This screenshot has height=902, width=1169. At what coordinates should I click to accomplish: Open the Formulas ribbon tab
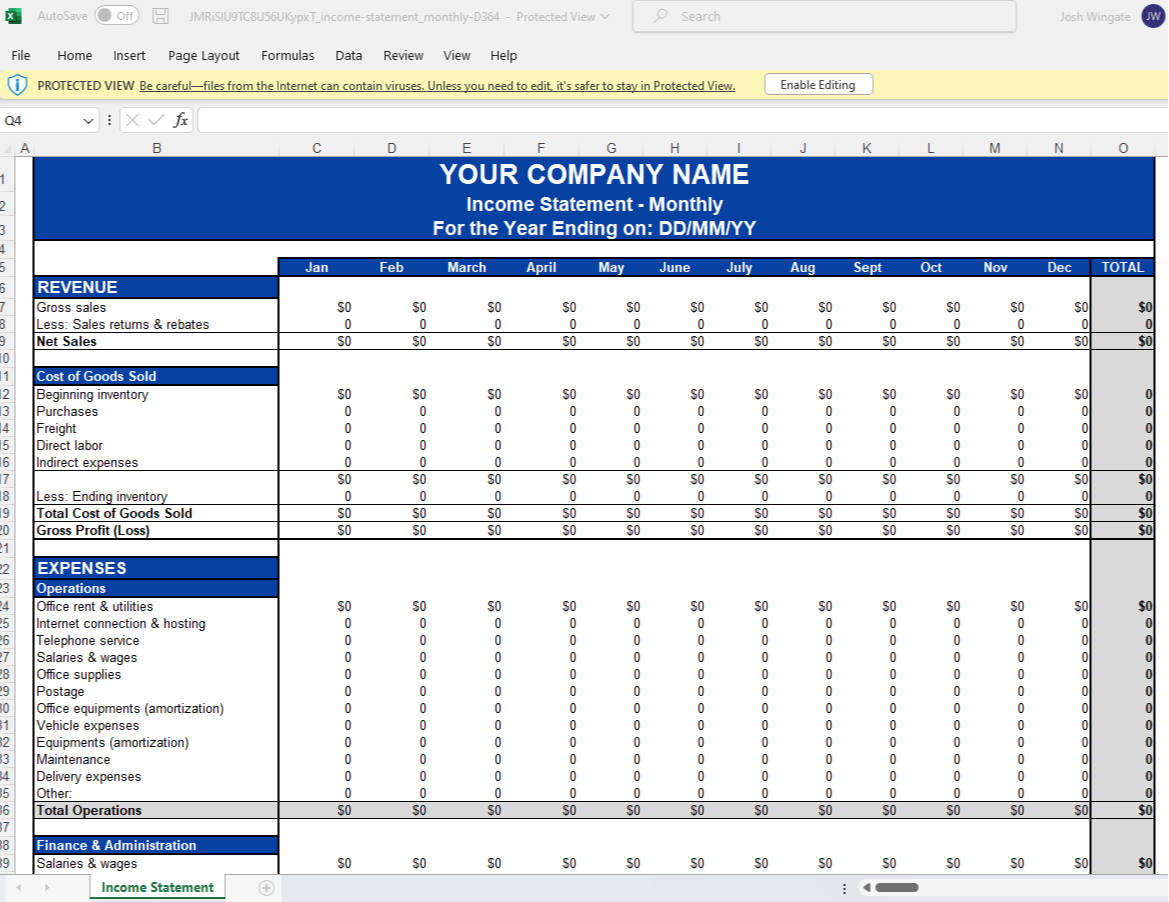pyautogui.click(x=288, y=56)
